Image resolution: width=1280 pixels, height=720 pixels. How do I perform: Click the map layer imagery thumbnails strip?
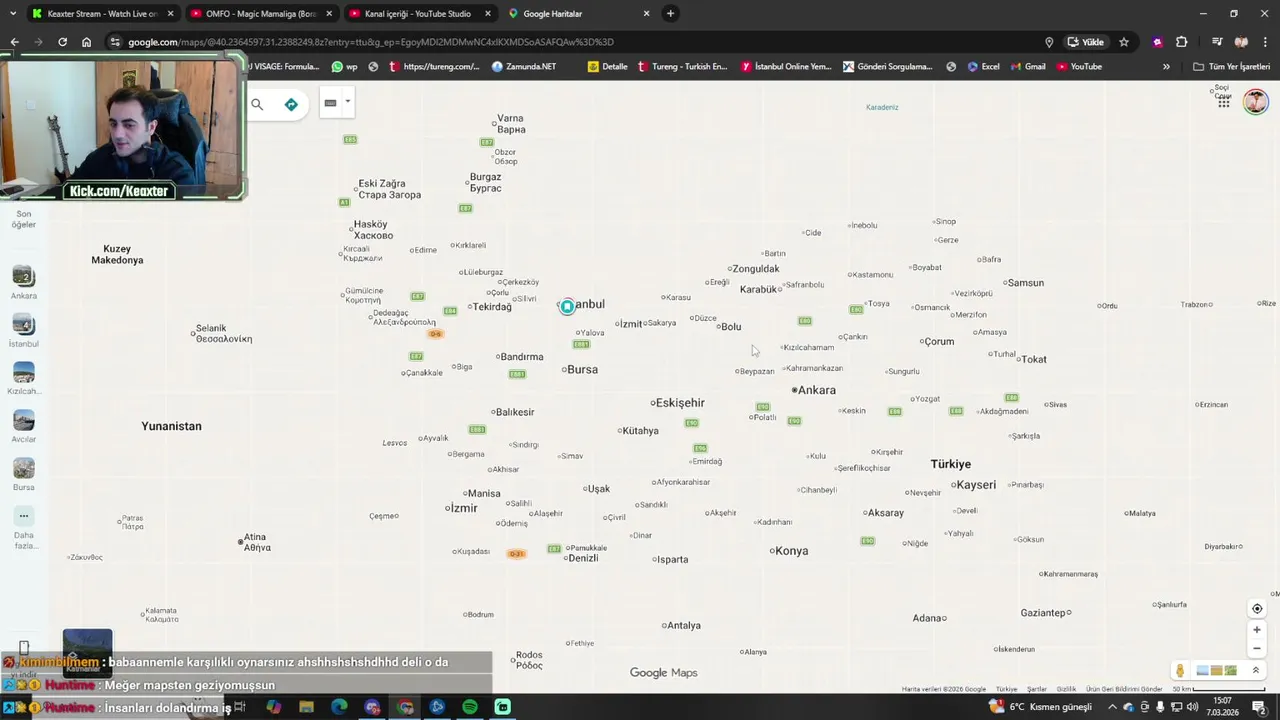tap(1217, 670)
